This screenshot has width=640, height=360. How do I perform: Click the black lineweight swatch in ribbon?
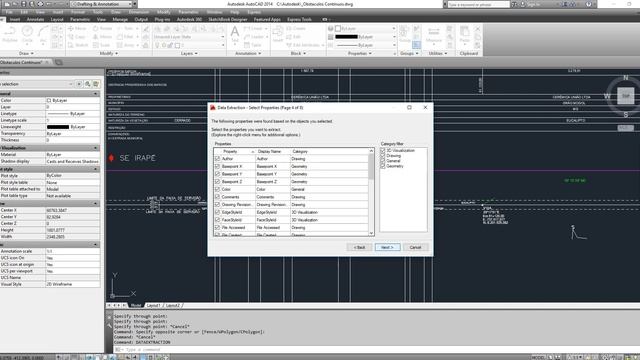[346, 37]
